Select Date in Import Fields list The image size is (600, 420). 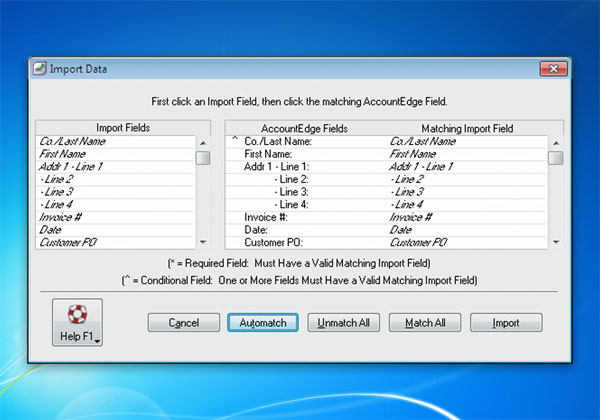point(115,230)
